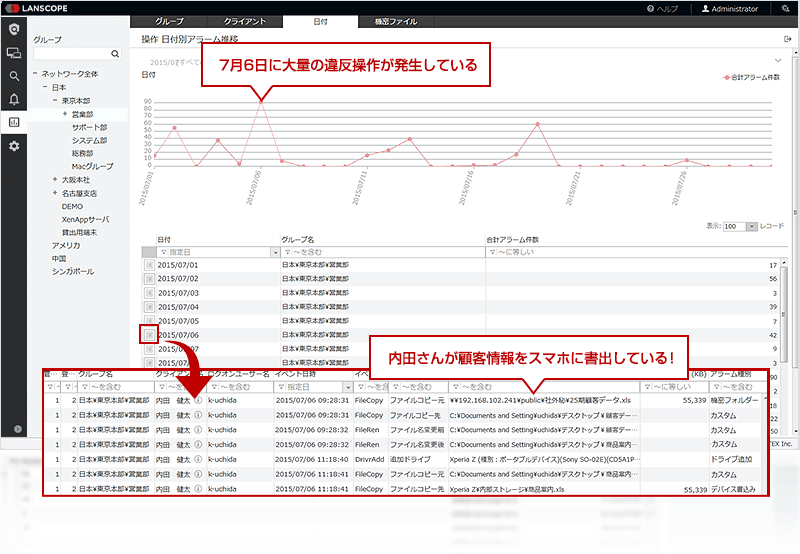Select サポート部 in group tree

(89, 127)
